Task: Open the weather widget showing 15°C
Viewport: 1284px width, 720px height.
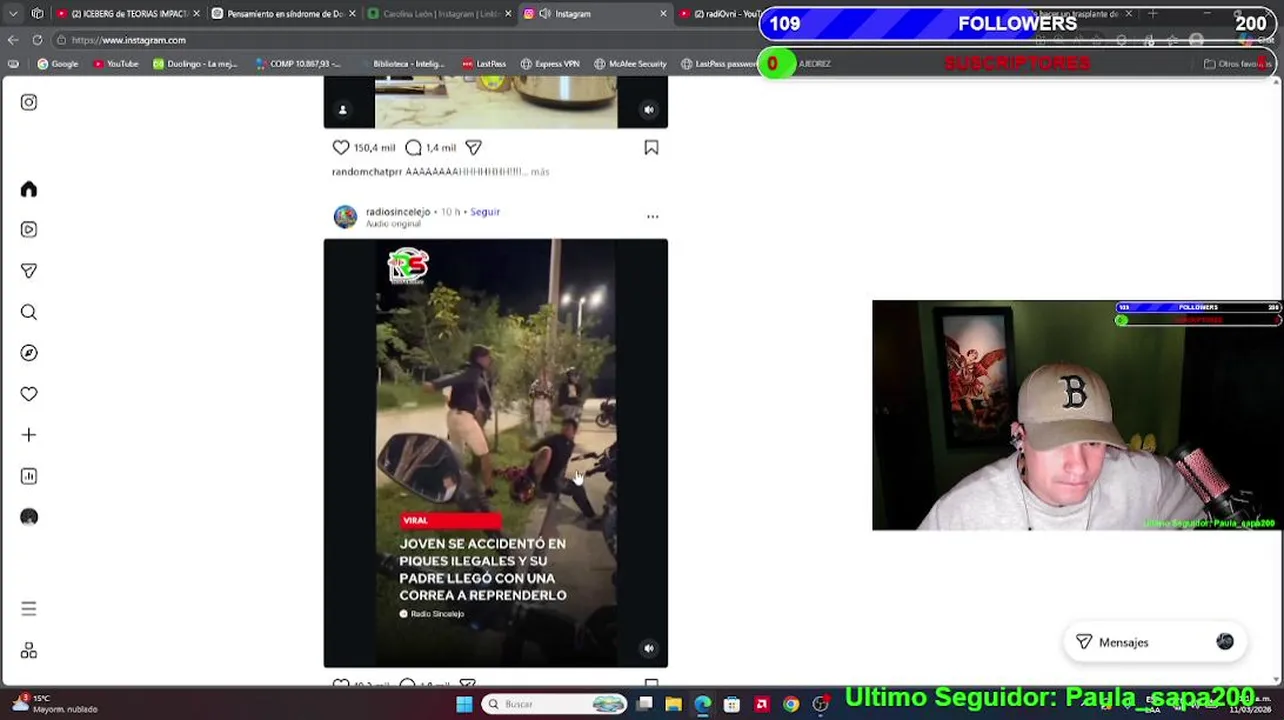Action: pos(55,704)
